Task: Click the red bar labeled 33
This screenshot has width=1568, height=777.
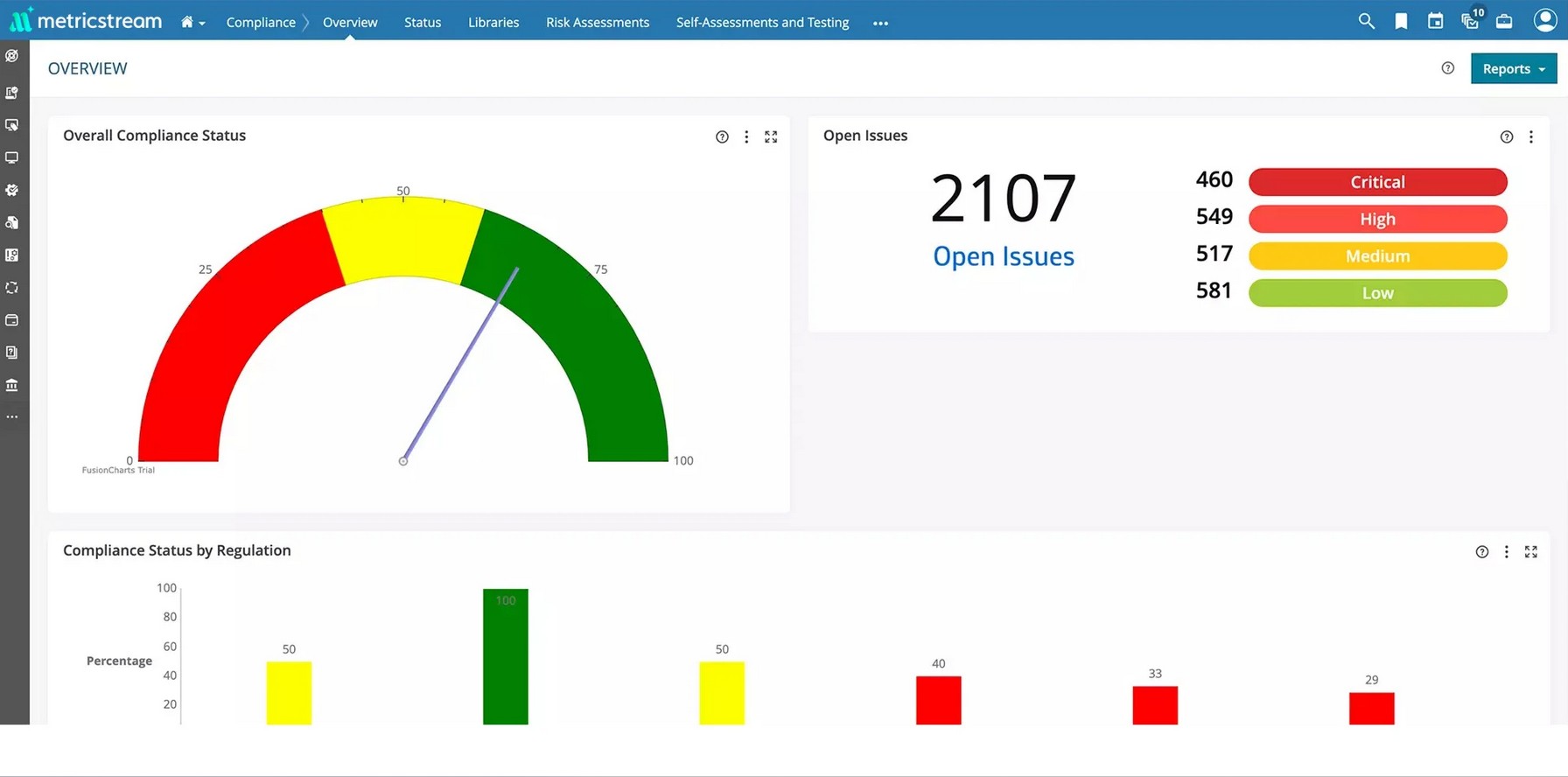Action: [1155, 705]
